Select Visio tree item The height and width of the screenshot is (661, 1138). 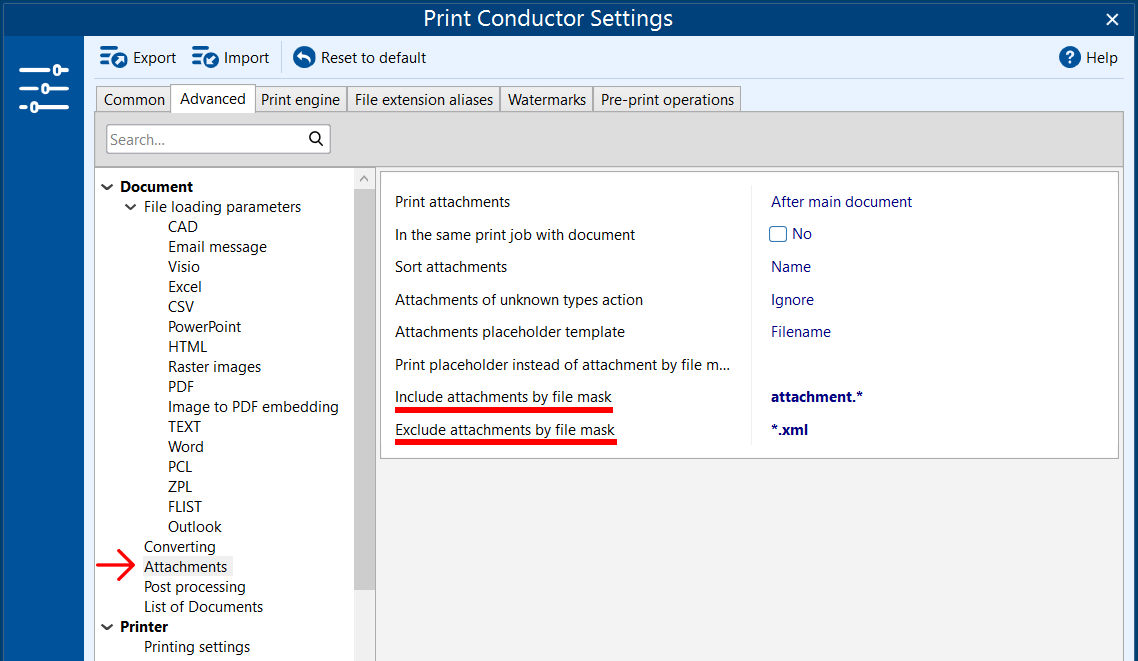pyautogui.click(x=184, y=267)
